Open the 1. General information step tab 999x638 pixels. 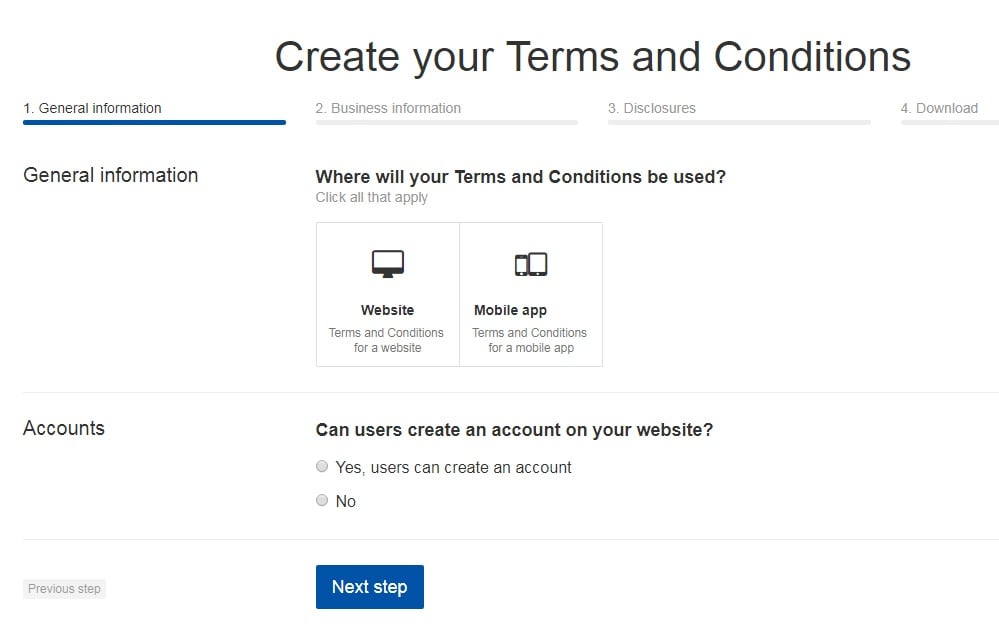(x=92, y=108)
